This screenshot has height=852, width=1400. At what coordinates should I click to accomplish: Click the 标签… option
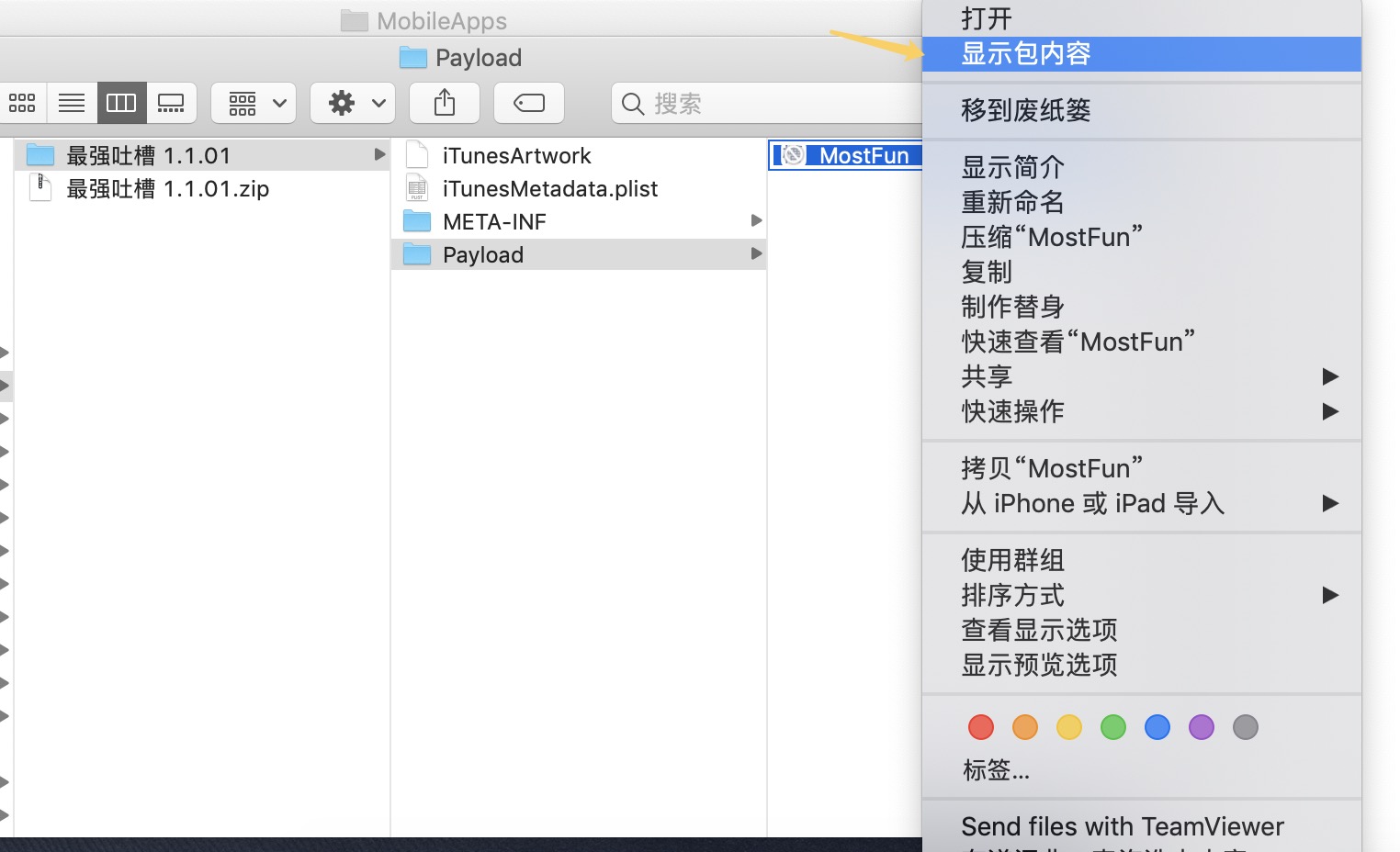pos(996,771)
